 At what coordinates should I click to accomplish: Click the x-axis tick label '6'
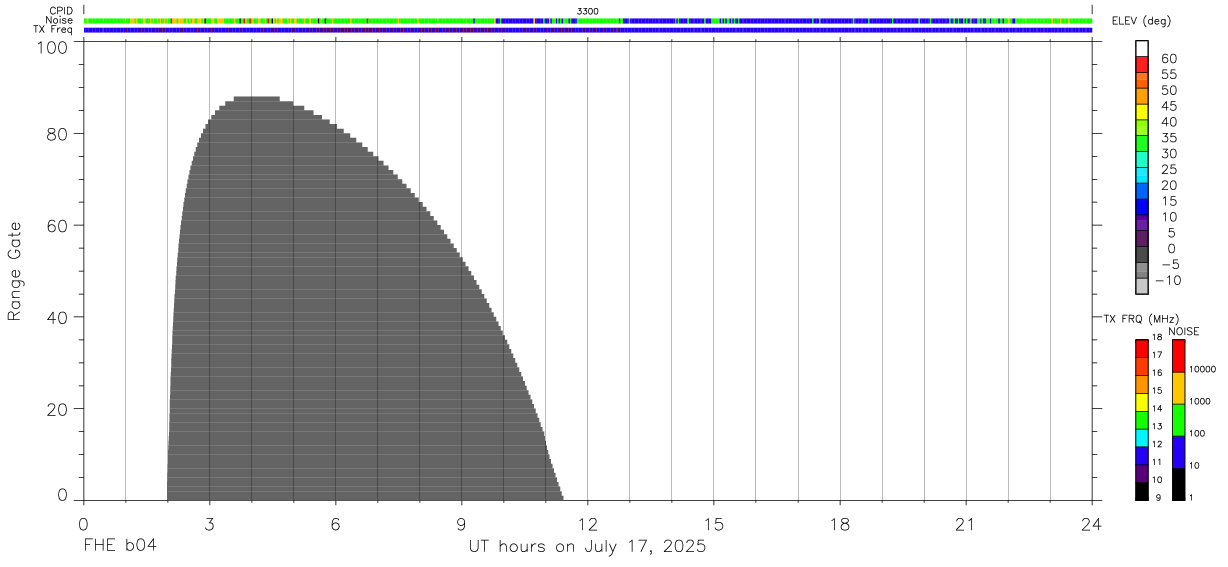335,524
